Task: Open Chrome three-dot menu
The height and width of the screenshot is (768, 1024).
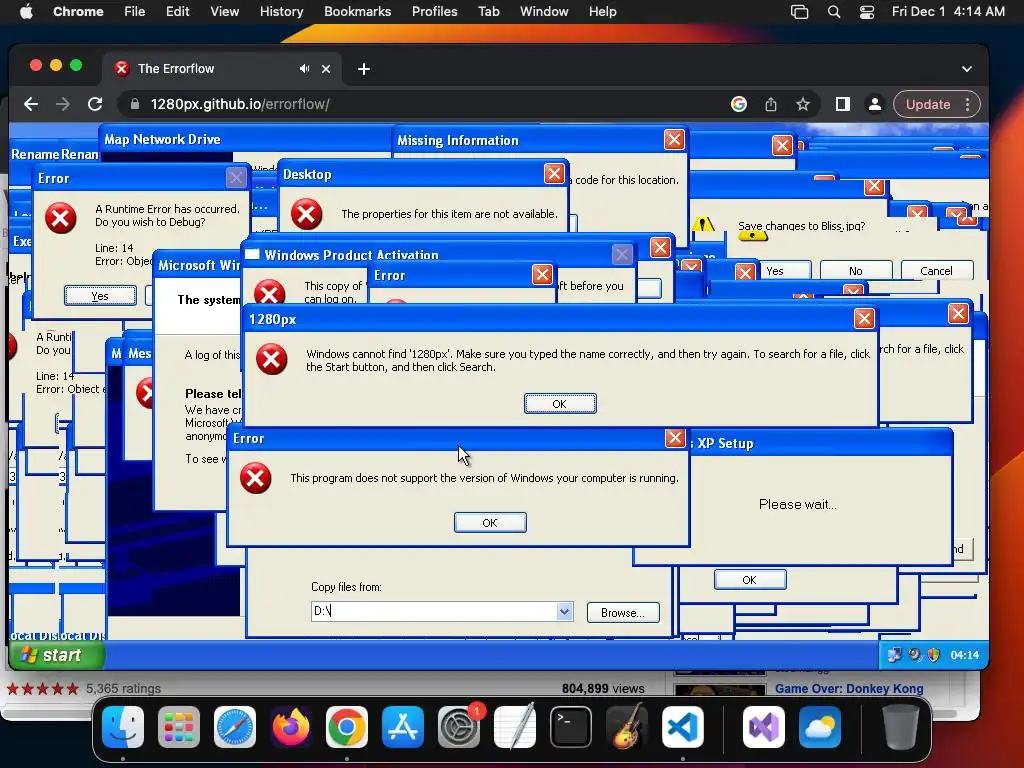Action: click(968, 104)
